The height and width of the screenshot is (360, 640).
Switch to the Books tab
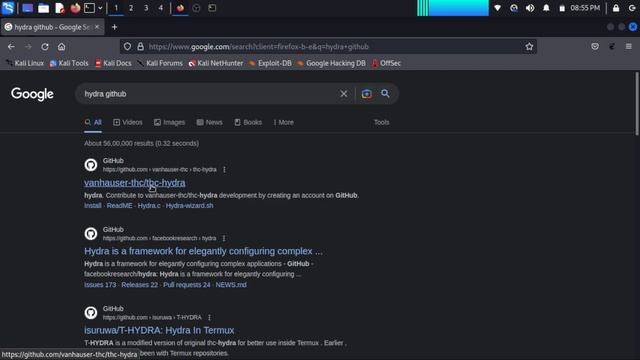[x=248, y=122]
